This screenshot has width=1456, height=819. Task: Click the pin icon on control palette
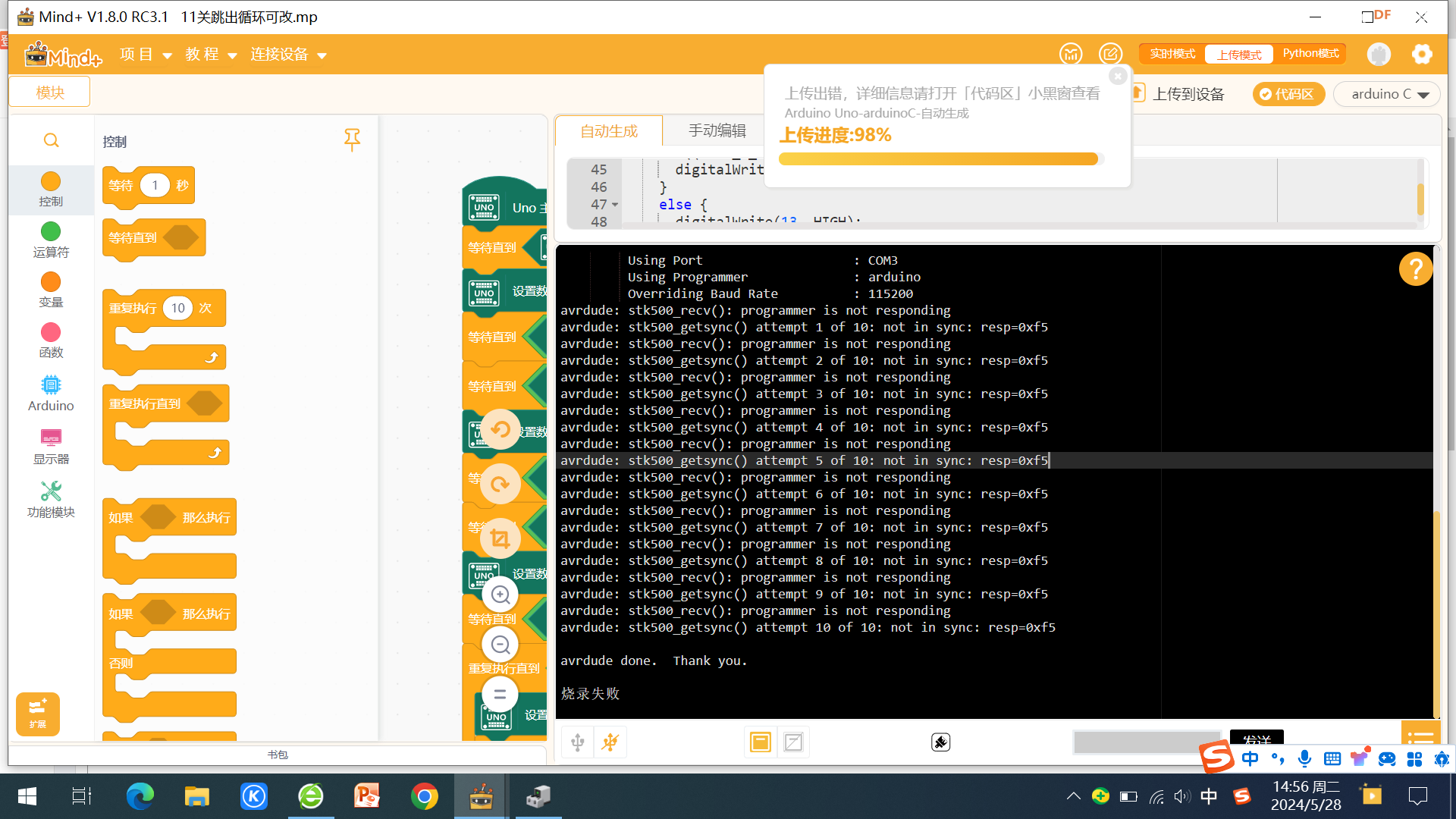coord(352,140)
